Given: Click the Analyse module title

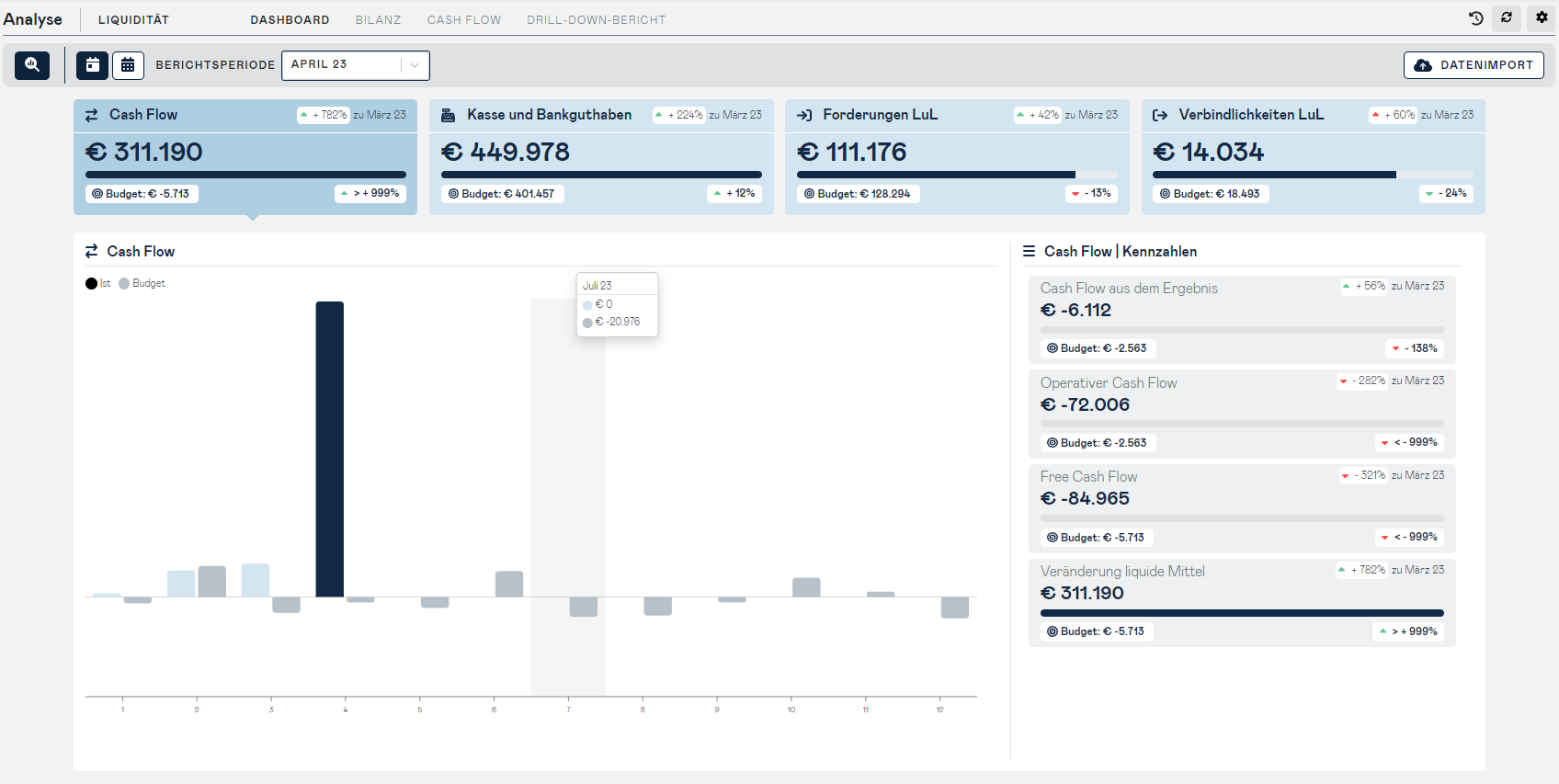Looking at the screenshot, I should click(33, 19).
